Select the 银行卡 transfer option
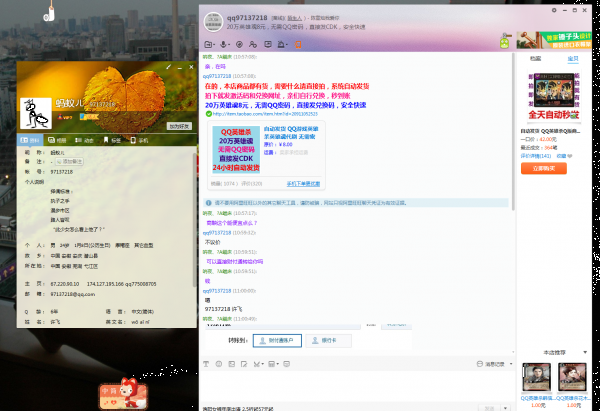This screenshot has width=600, height=411. (x=328, y=341)
